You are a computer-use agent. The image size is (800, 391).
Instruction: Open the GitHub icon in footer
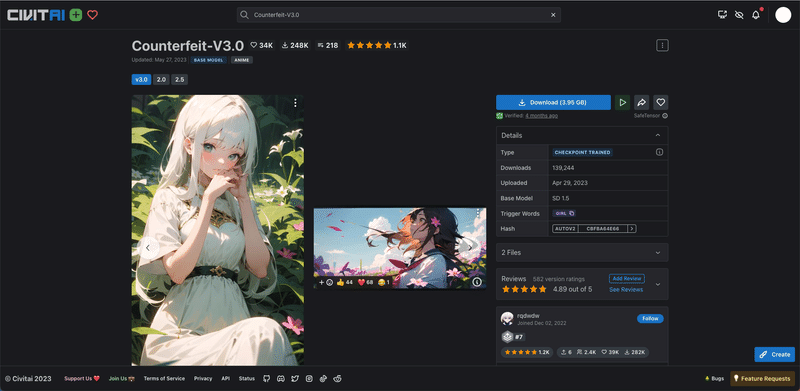click(266, 379)
